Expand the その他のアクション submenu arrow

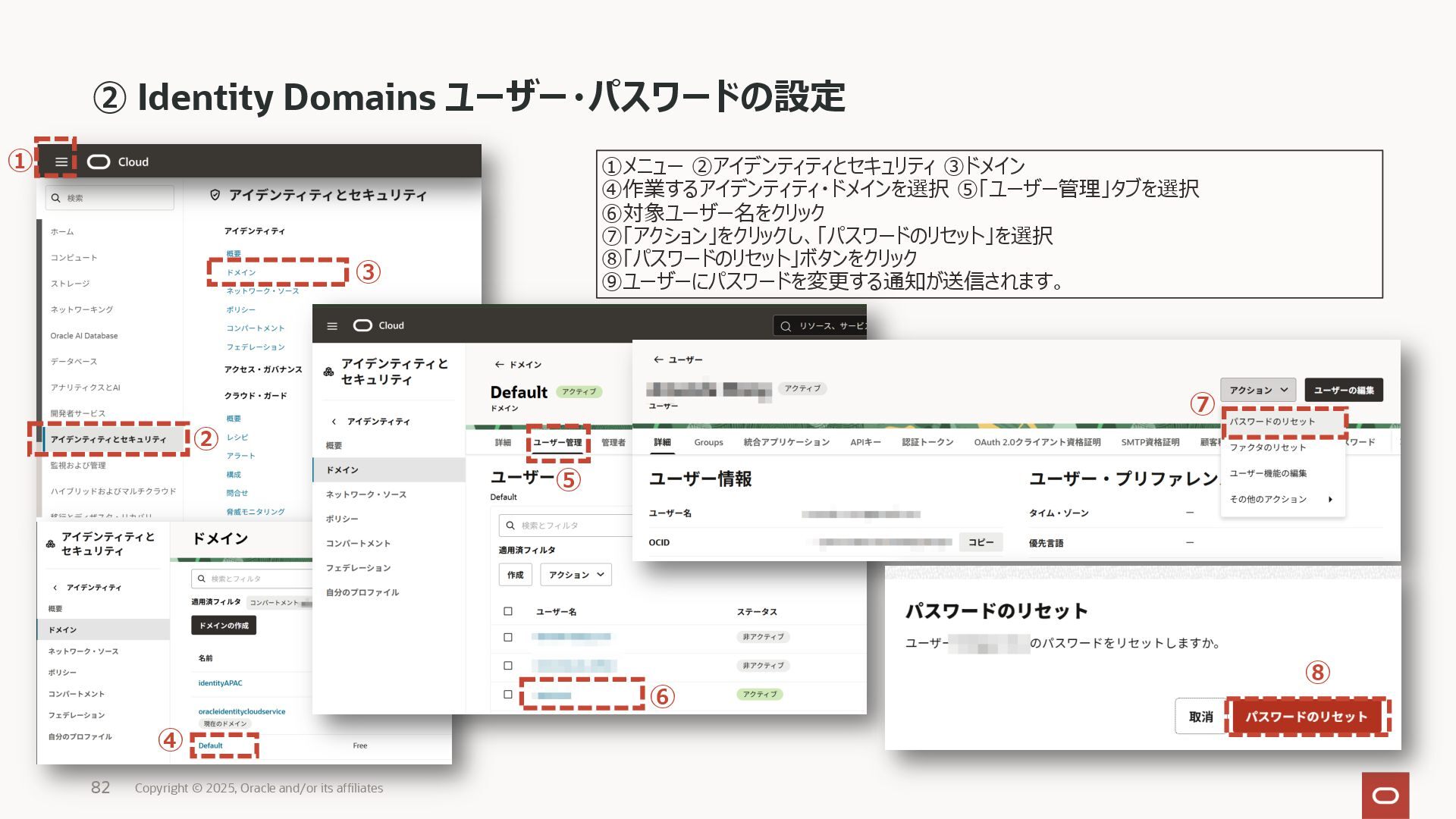tap(1330, 499)
